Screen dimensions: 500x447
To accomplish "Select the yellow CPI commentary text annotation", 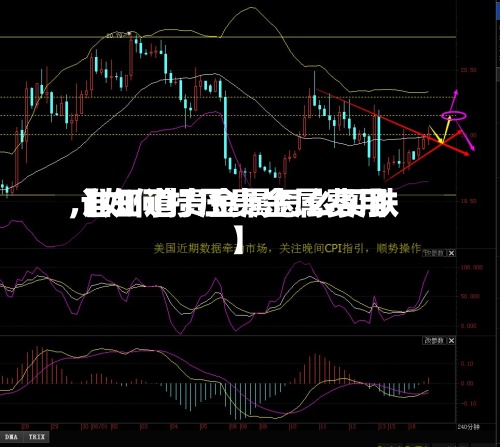I will point(288,248).
